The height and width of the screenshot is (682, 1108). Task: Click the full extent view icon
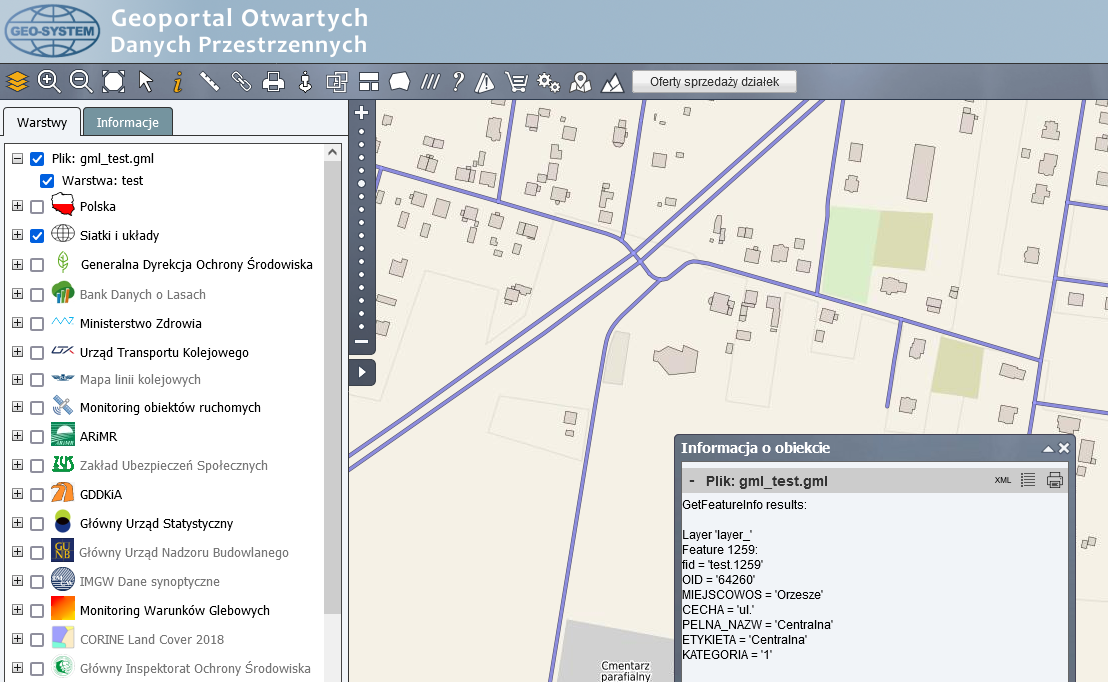[113, 82]
